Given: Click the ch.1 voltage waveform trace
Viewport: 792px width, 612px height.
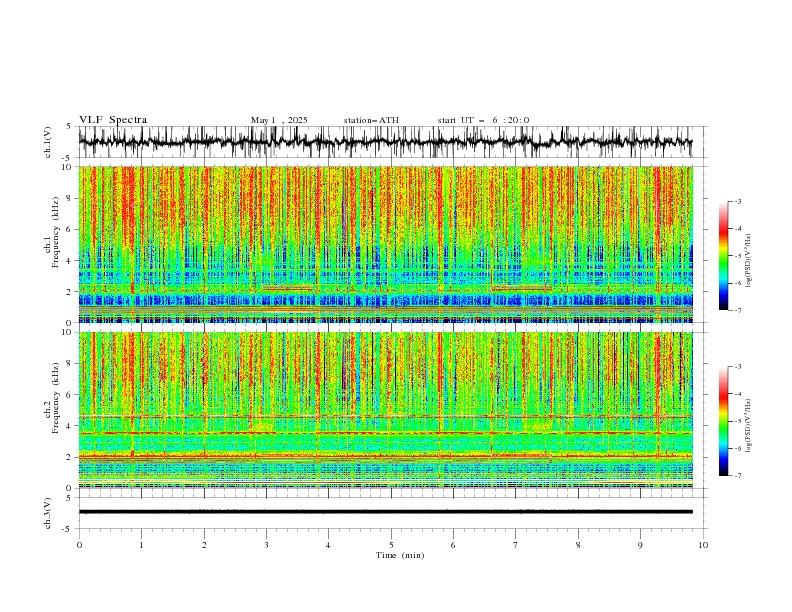Looking at the screenshot, I should coord(385,142).
